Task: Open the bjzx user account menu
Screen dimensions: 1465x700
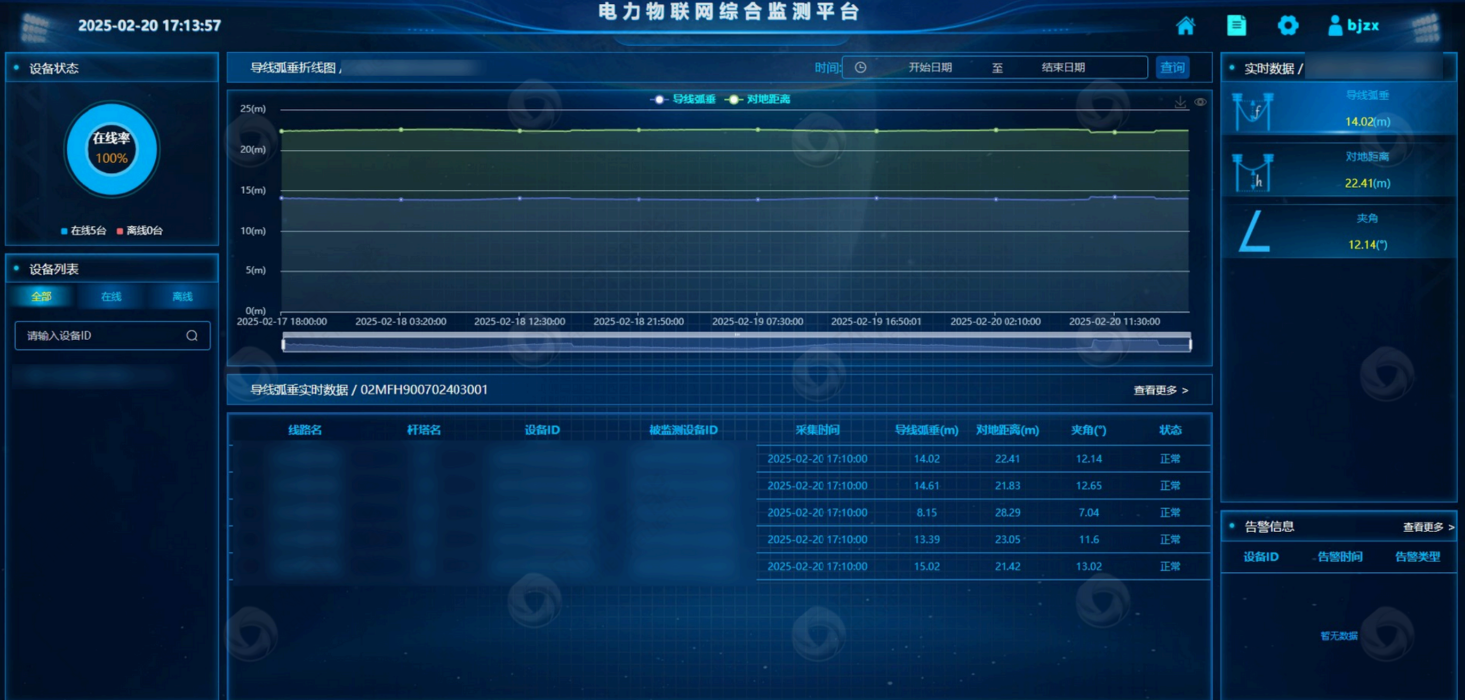Action: click(x=1353, y=26)
